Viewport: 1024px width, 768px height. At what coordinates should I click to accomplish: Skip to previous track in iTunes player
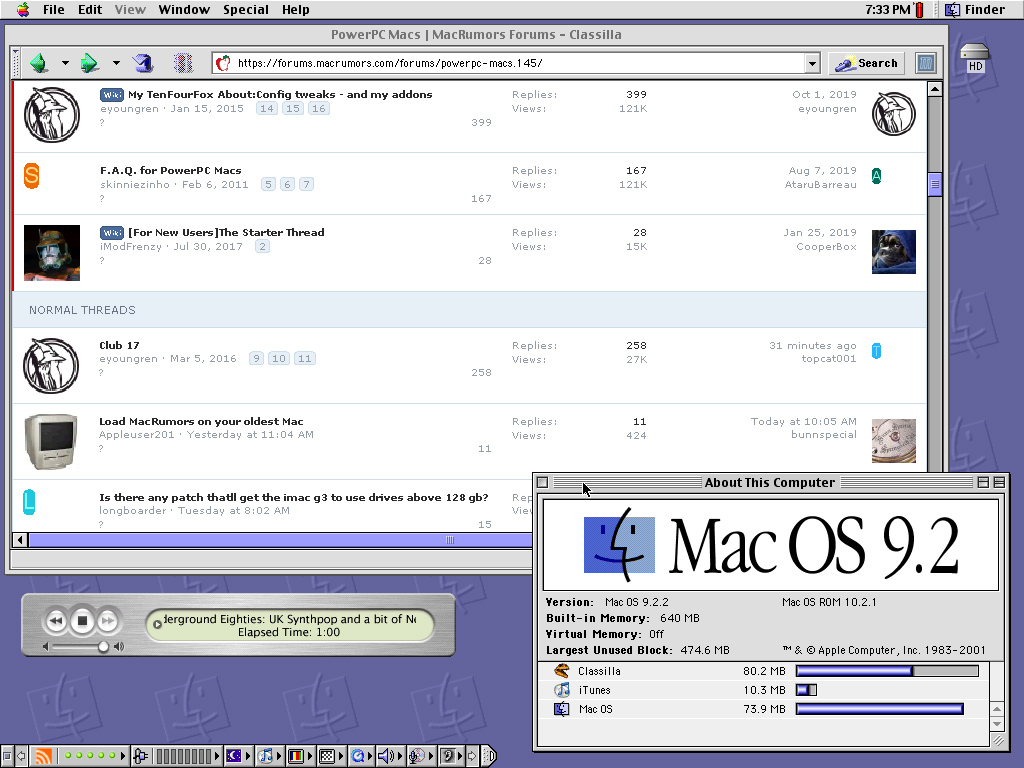[56, 620]
